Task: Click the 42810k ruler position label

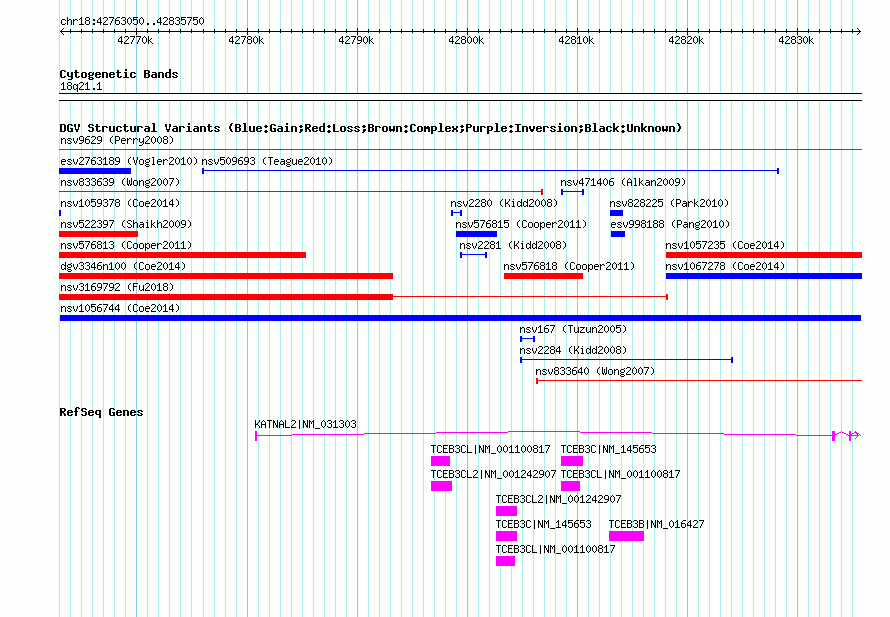Action: (576, 40)
